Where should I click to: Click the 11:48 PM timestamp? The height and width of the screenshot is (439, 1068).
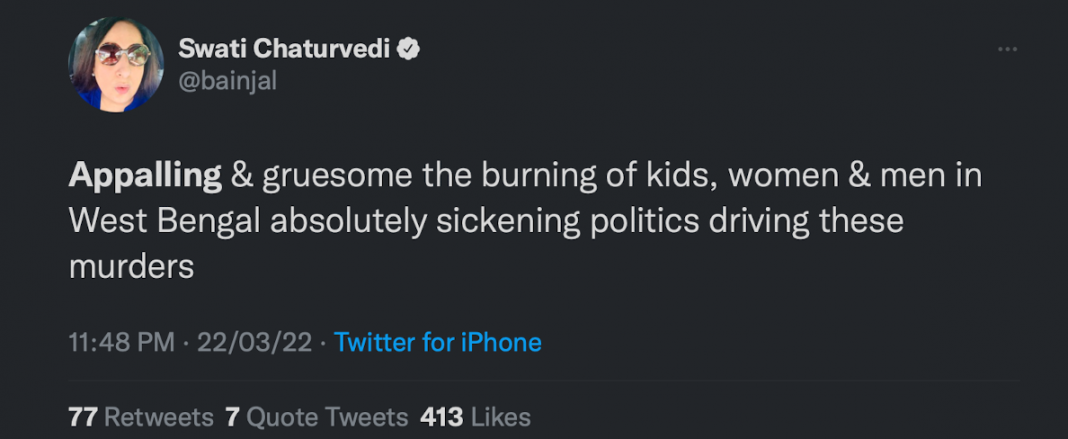121,342
